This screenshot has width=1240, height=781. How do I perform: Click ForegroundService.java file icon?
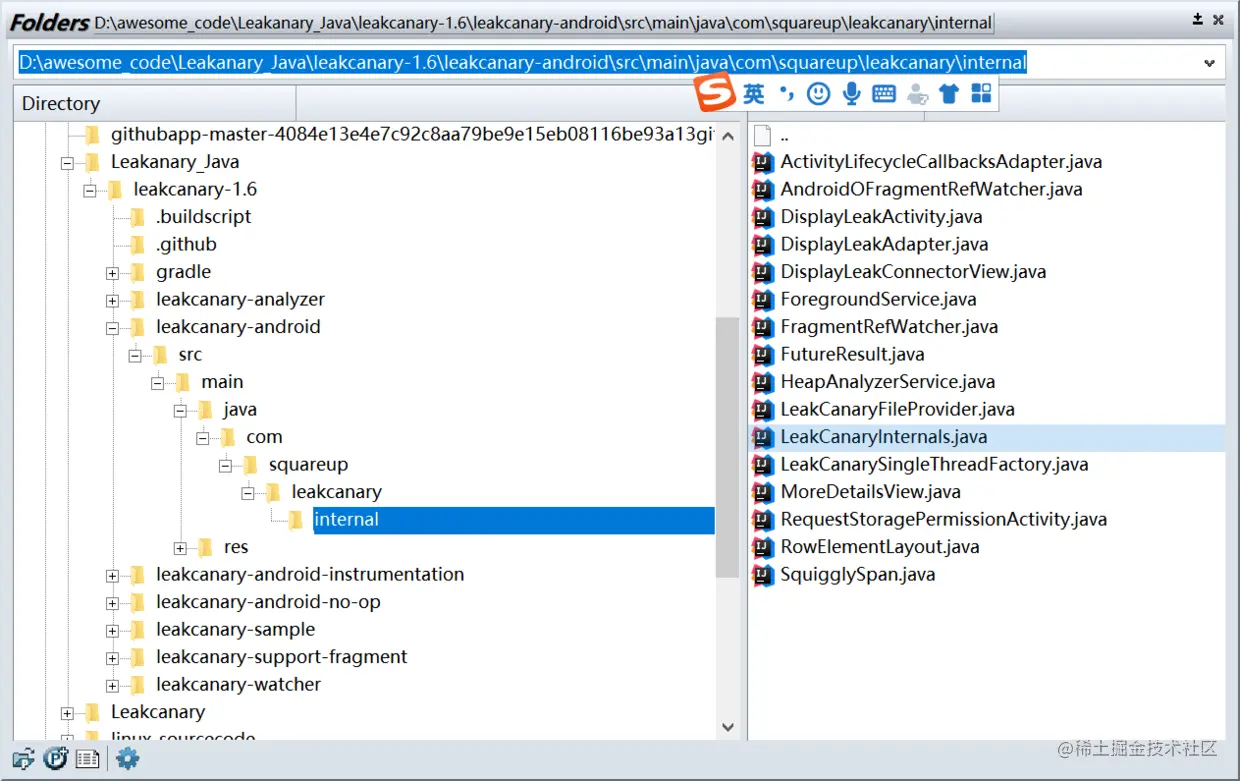(764, 299)
